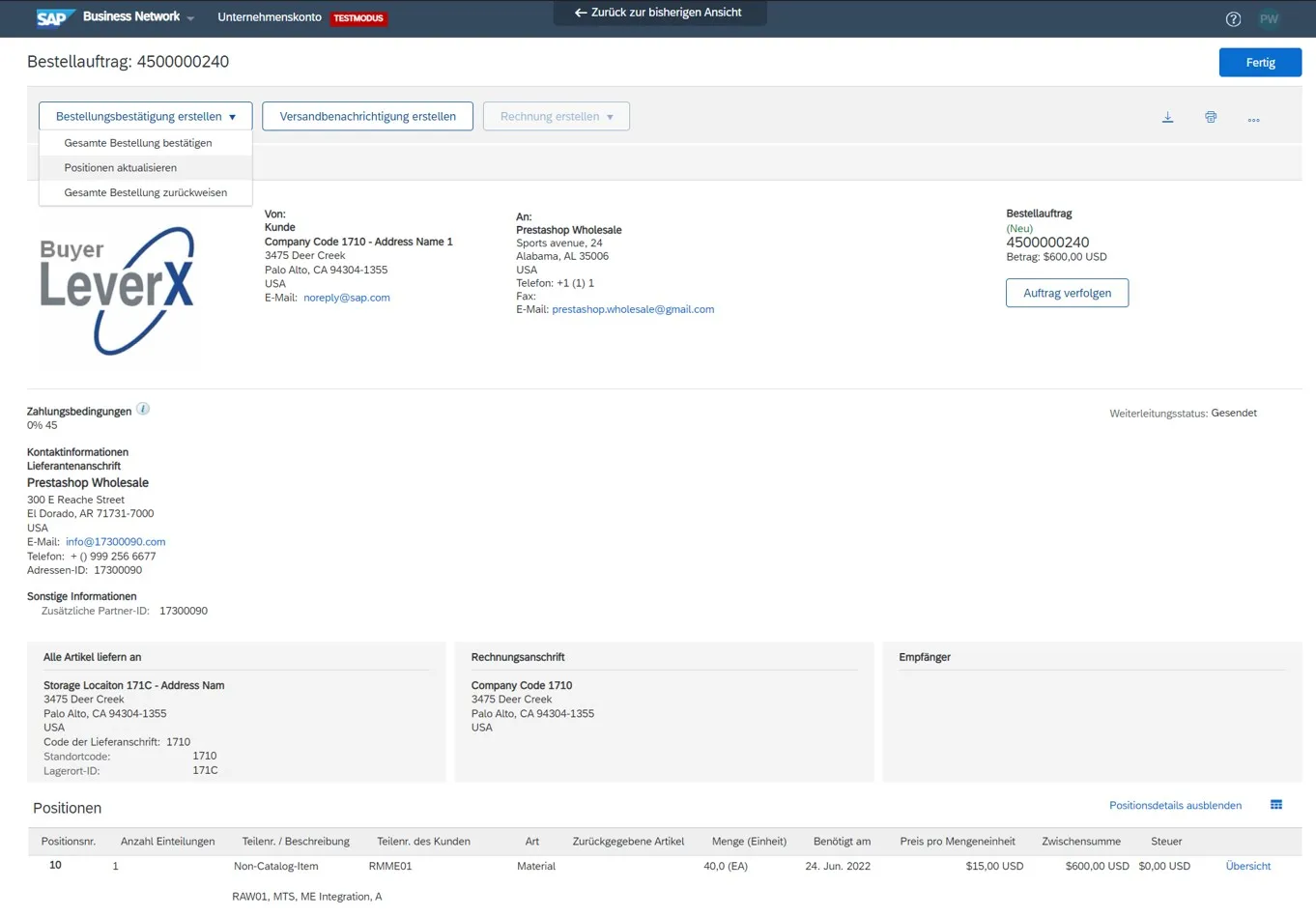Click the SAP logo icon

pos(55,17)
